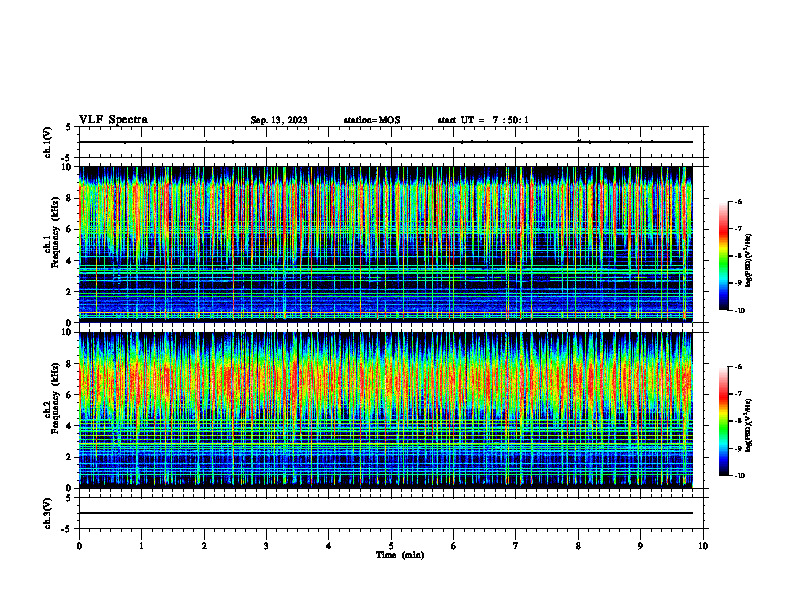This screenshot has height=612, width=792.
Task: Click the "4" tick on ch.2 frequency axis
Action: point(69,426)
